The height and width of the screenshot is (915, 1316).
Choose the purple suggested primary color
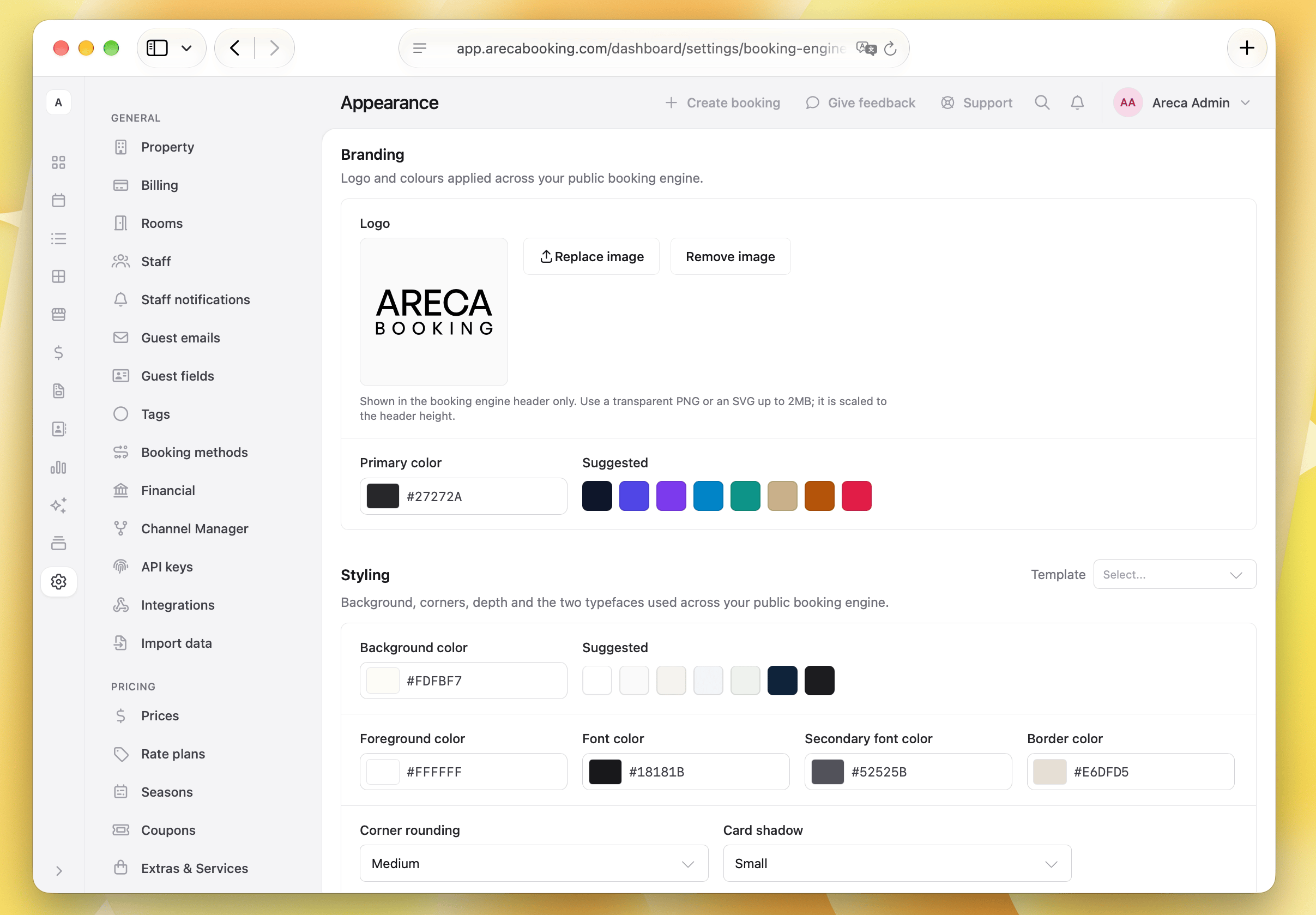click(x=671, y=496)
